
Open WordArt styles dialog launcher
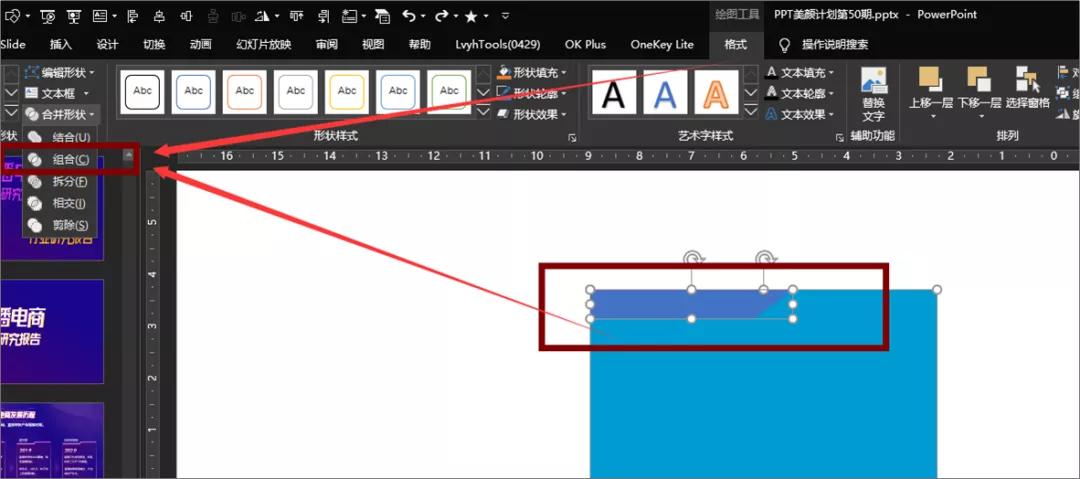[840, 138]
